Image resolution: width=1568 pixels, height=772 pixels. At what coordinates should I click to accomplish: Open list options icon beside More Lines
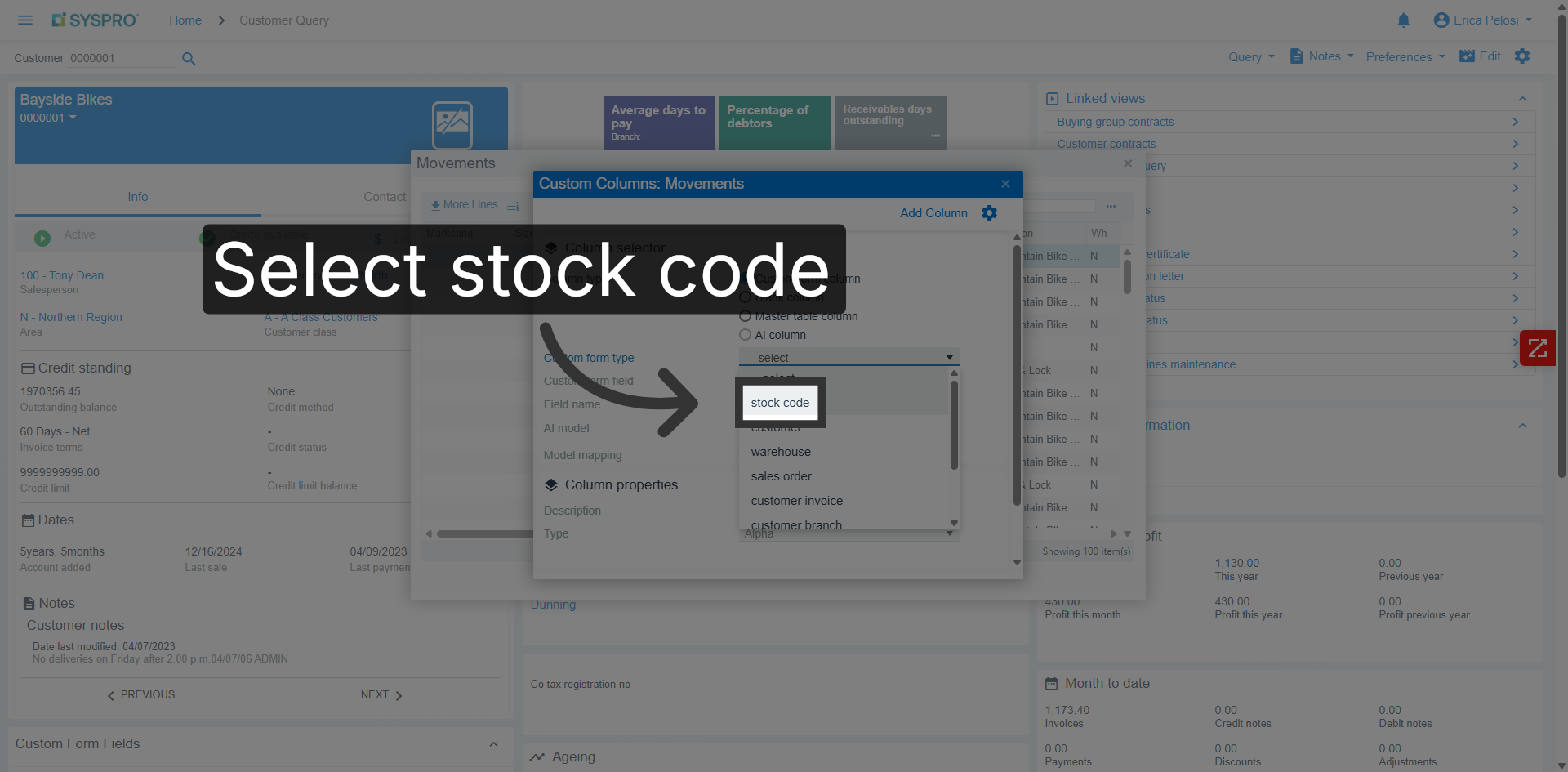pos(513,206)
